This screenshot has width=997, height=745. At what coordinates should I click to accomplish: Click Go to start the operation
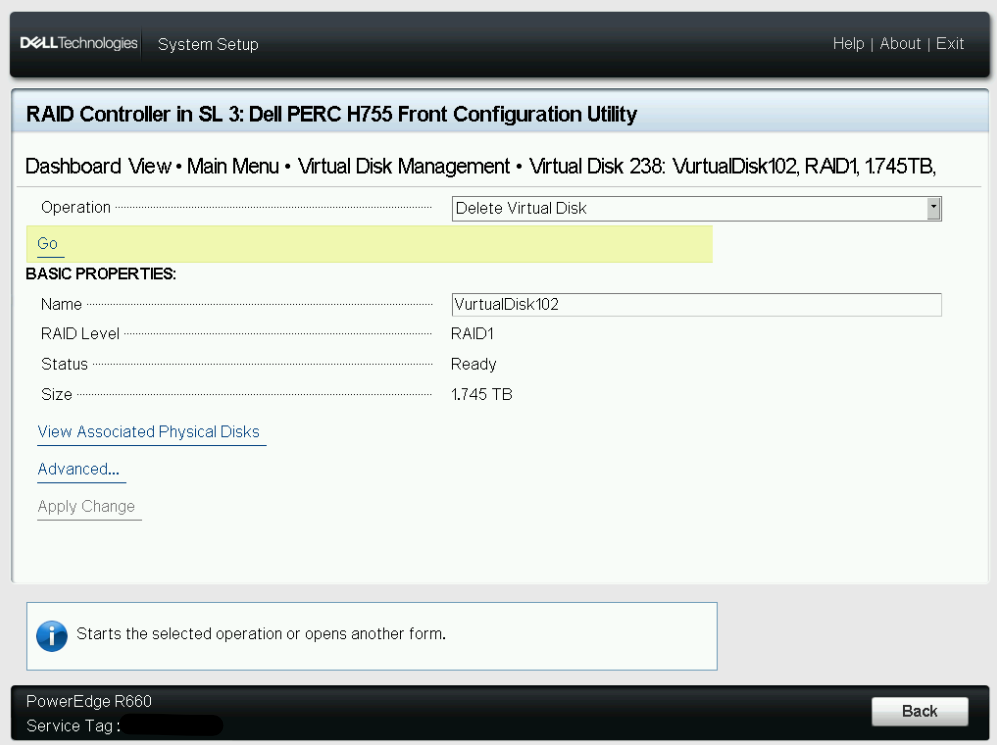pyautogui.click(x=48, y=243)
